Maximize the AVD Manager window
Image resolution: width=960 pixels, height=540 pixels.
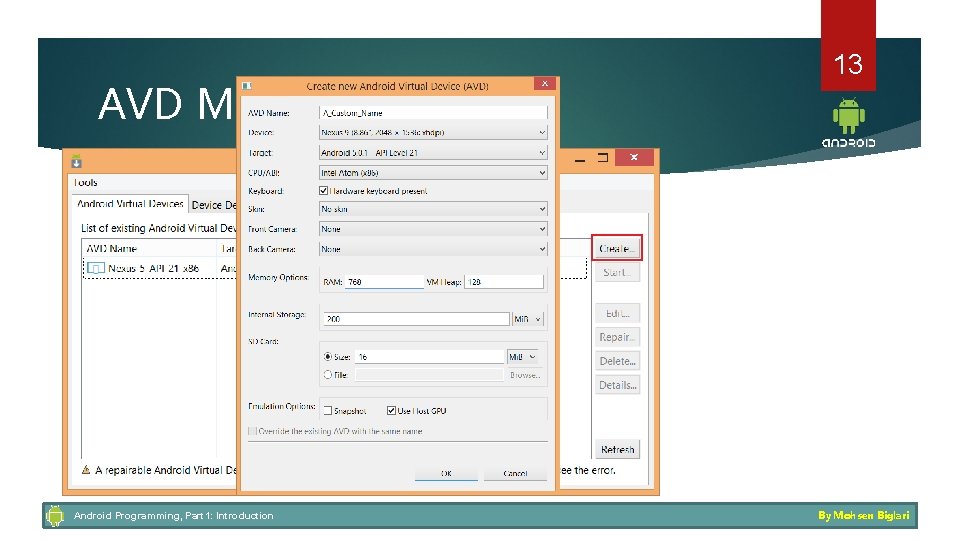point(603,157)
